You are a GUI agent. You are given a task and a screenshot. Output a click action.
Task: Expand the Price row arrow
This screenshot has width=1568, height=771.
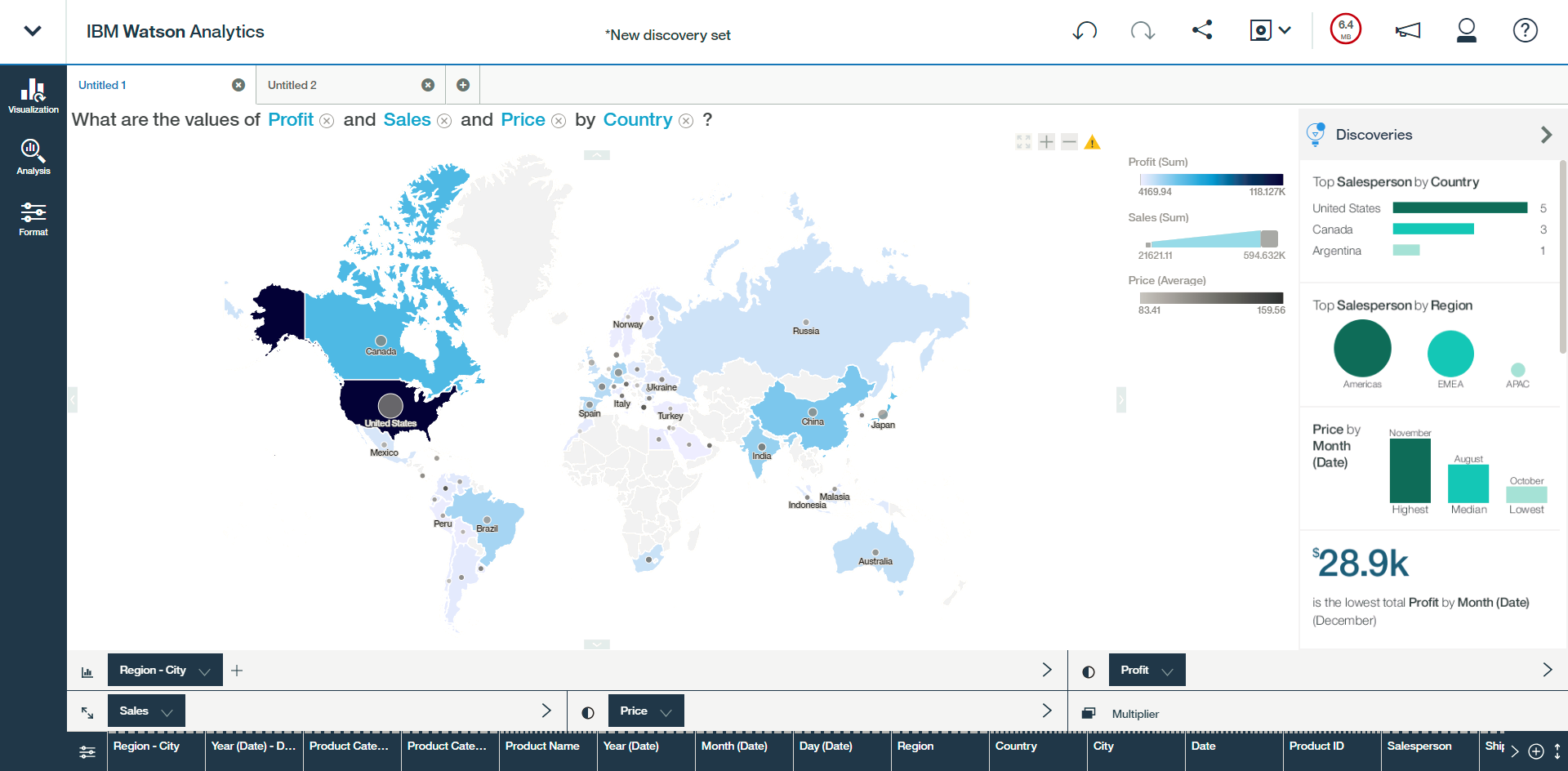click(x=1047, y=711)
